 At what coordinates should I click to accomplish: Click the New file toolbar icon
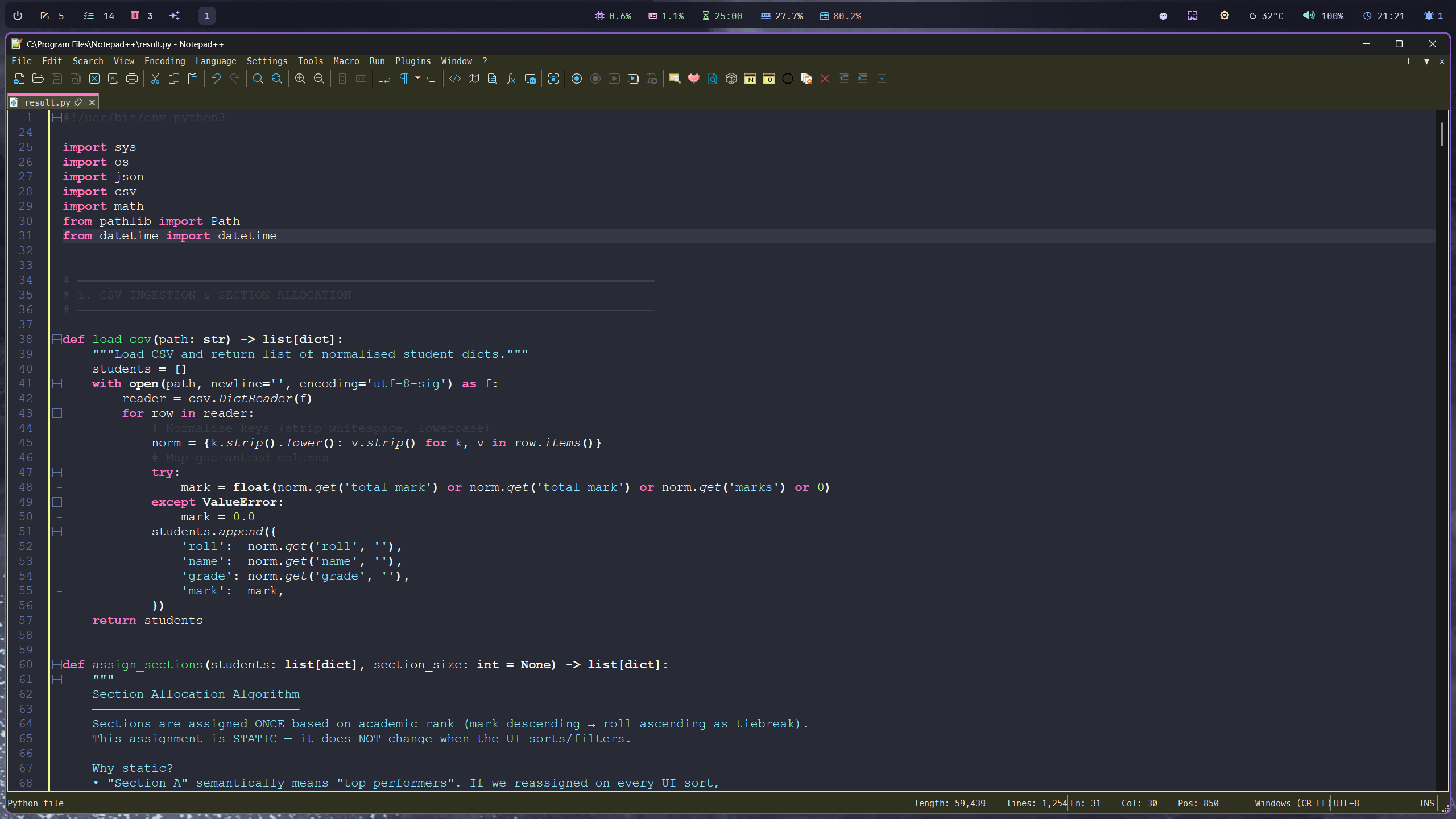19,78
